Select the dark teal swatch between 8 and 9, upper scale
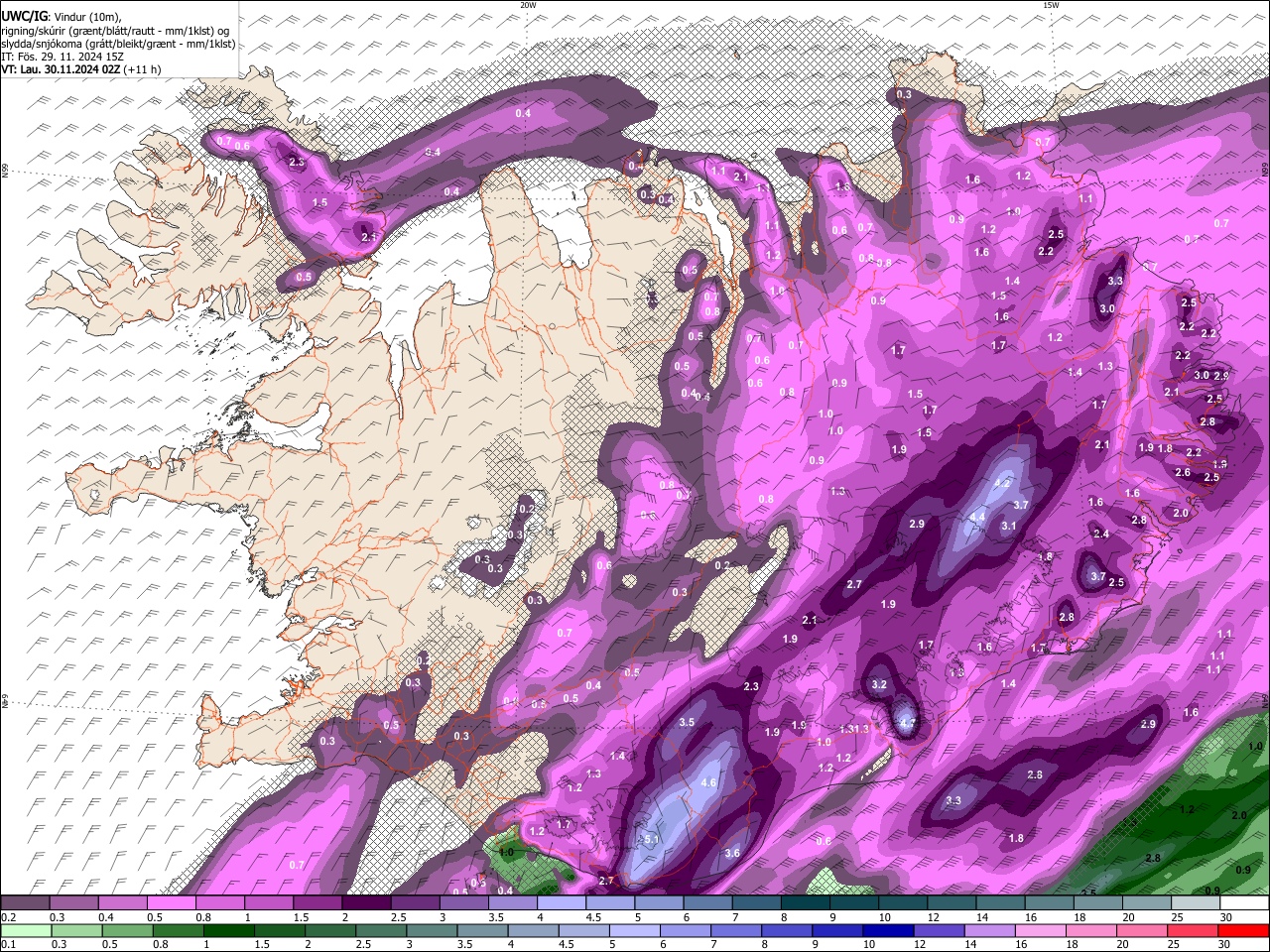1270x952 pixels. click(x=806, y=902)
